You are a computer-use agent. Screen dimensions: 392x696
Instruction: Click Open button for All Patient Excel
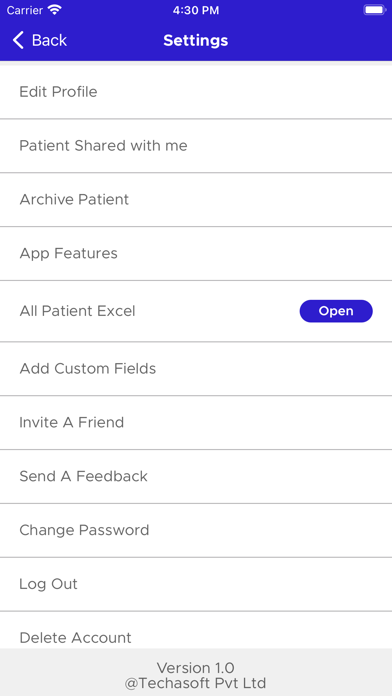coord(336,311)
